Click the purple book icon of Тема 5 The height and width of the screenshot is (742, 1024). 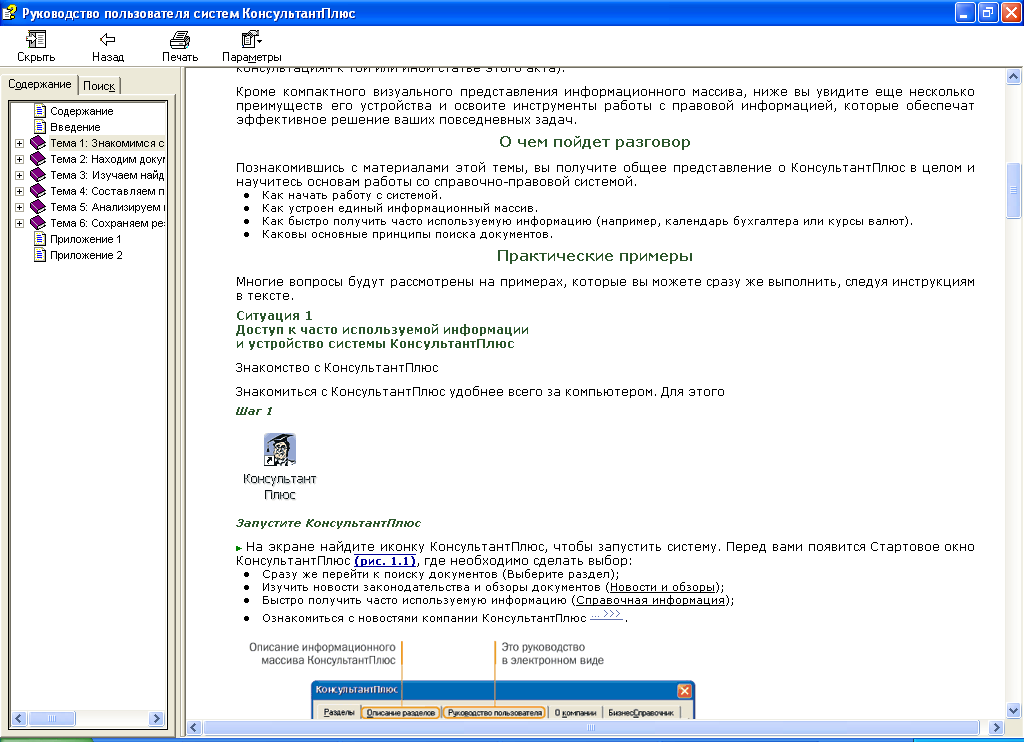38,206
